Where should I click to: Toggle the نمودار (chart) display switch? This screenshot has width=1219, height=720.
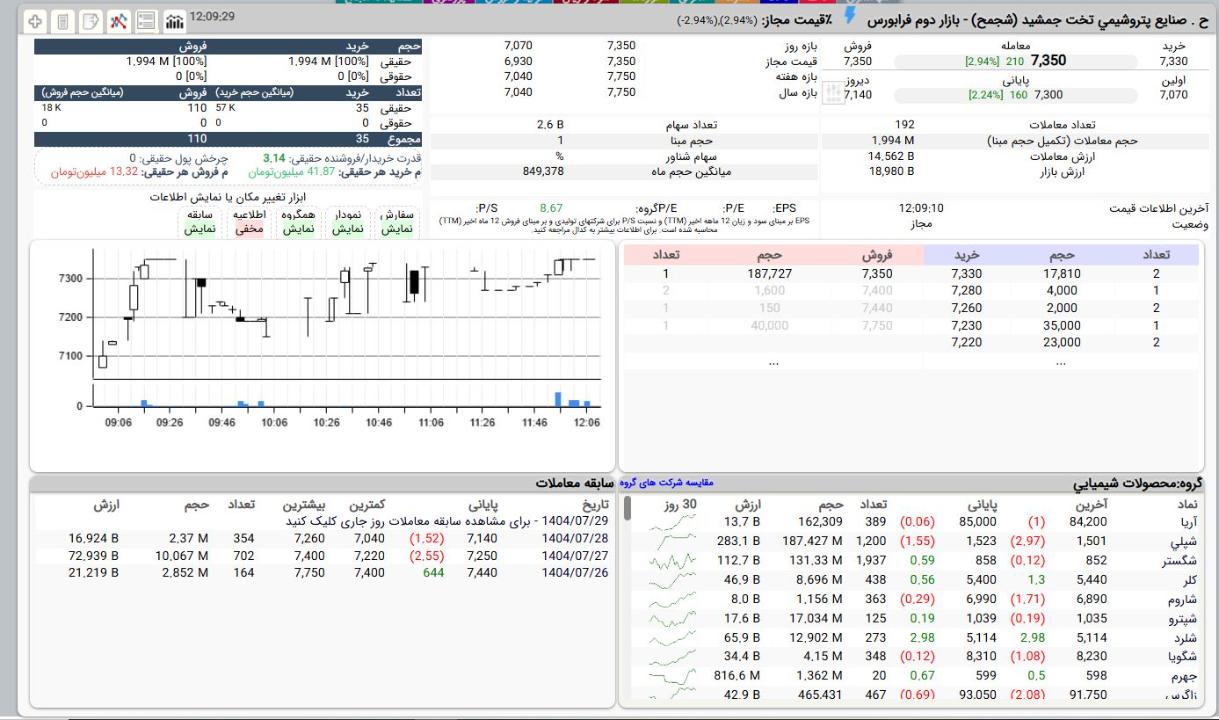[346, 222]
